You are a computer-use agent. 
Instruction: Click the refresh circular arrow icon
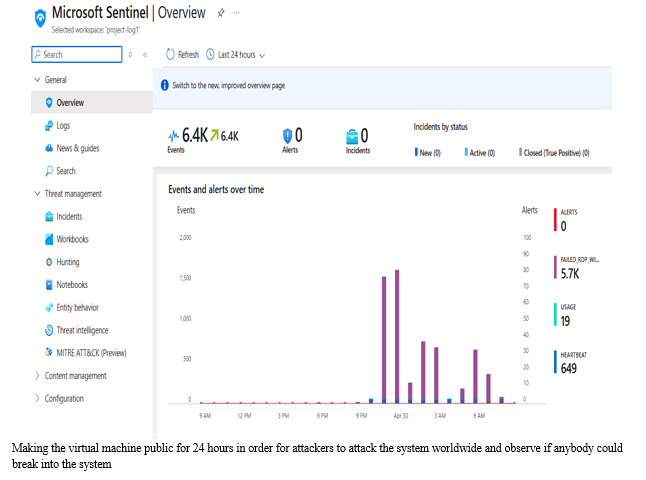click(170, 54)
